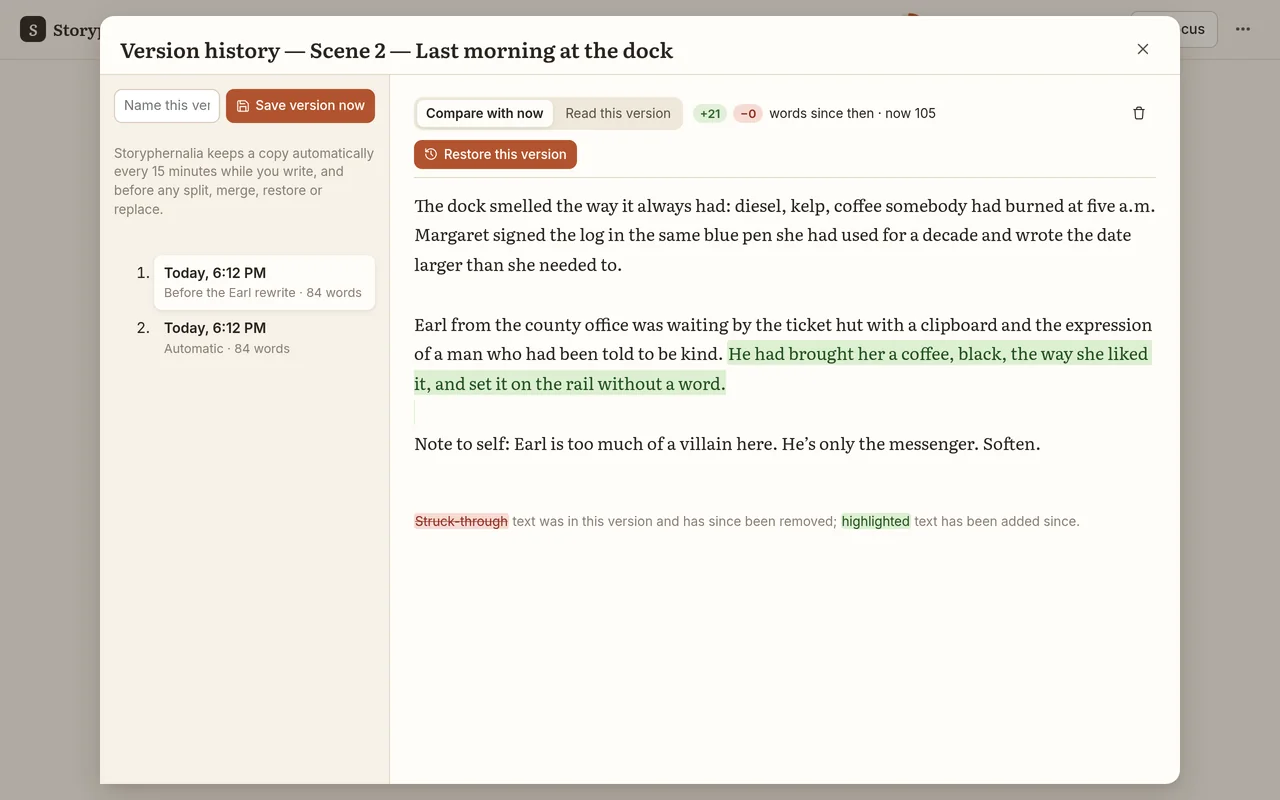The image size is (1280, 800).
Task: Click the −0 words removed badge
Action: 748,113
